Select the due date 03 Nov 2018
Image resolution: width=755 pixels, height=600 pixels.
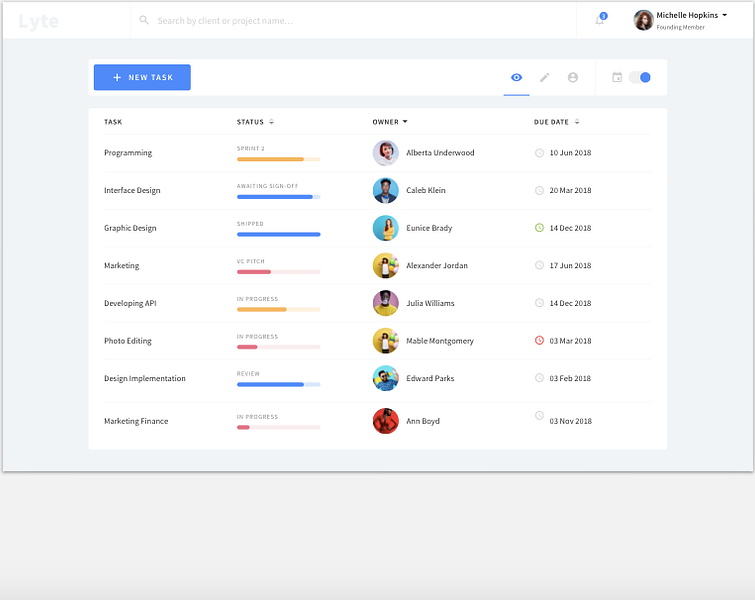point(570,421)
